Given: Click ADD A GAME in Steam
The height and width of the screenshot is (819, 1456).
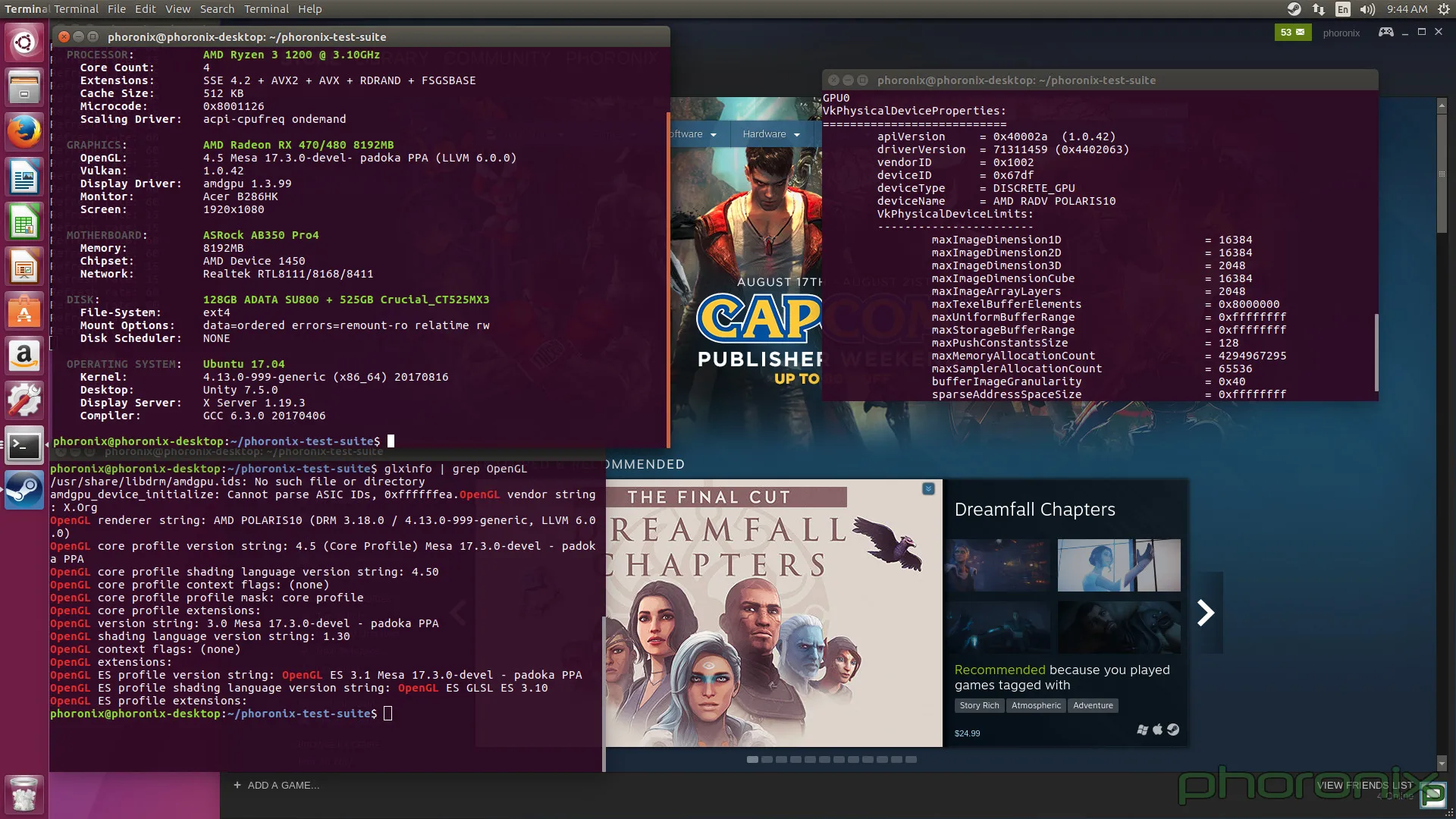Looking at the screenshot, I should [276, 785].
